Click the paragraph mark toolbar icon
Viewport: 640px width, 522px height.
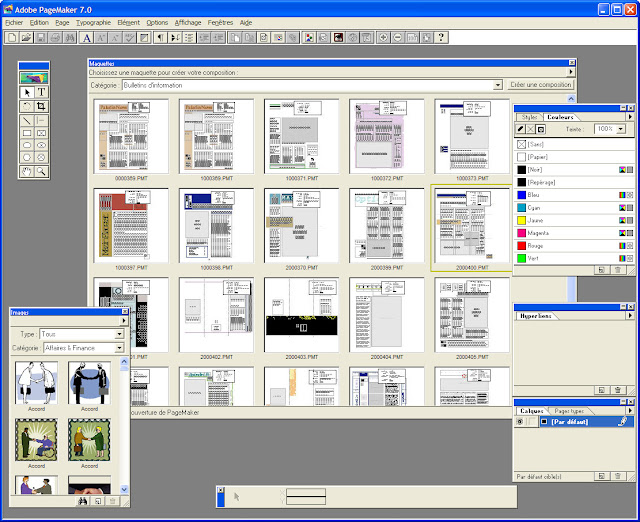(161, 38)
